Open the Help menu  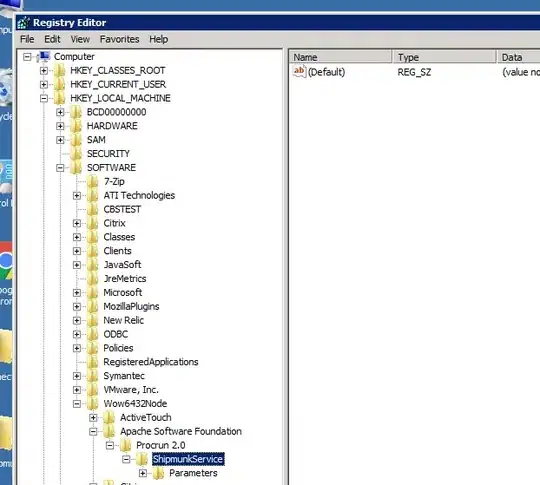tap(159, 39)
